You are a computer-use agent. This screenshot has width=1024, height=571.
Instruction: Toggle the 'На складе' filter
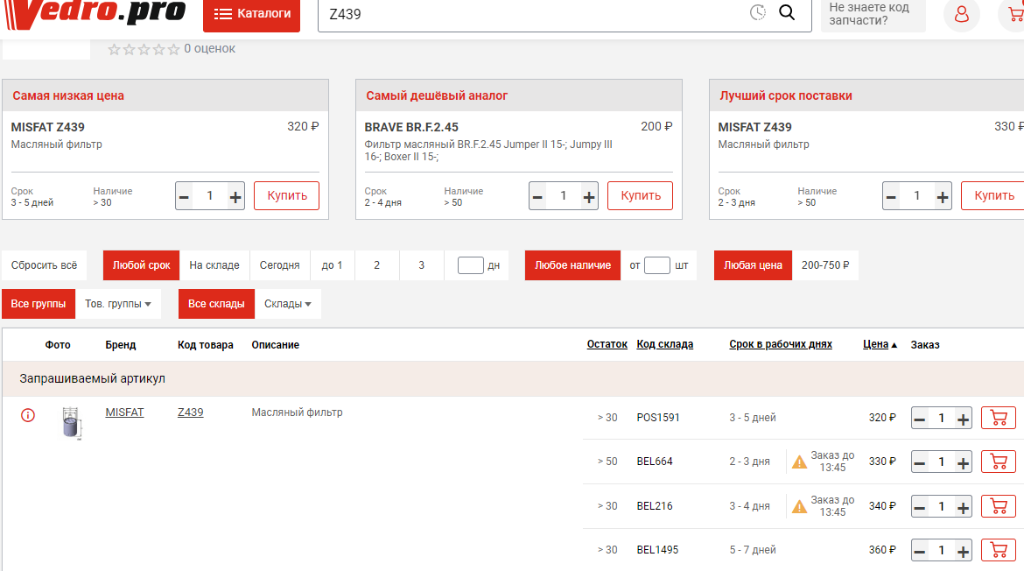[x=214, y=265]
